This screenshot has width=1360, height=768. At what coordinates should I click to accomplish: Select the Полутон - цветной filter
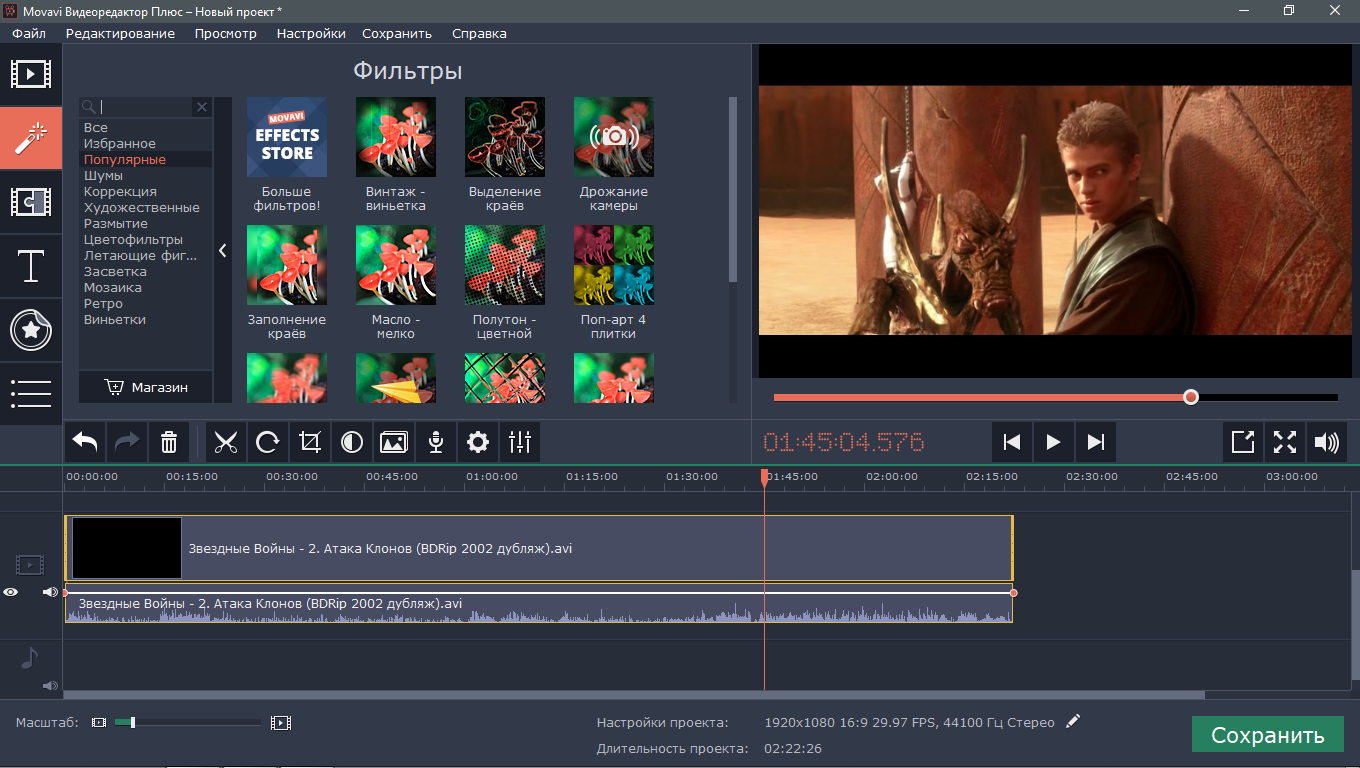[x=505, y=265]
